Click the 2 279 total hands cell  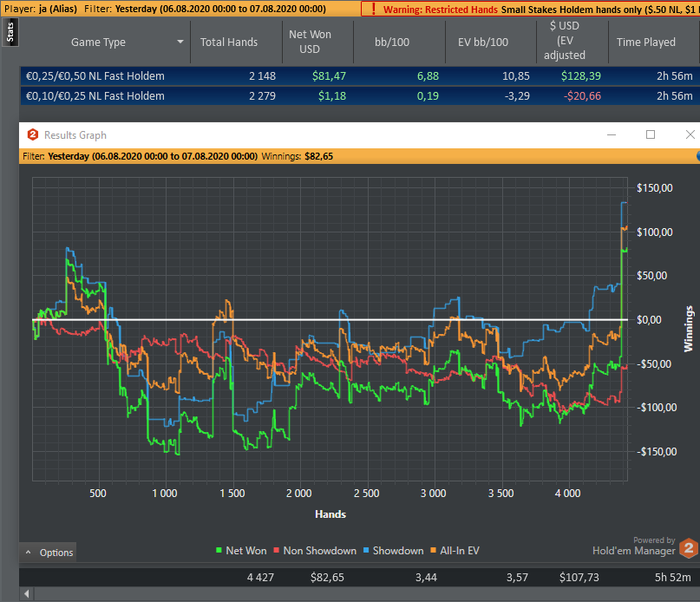pyautogui.click(x=262, y=96)
